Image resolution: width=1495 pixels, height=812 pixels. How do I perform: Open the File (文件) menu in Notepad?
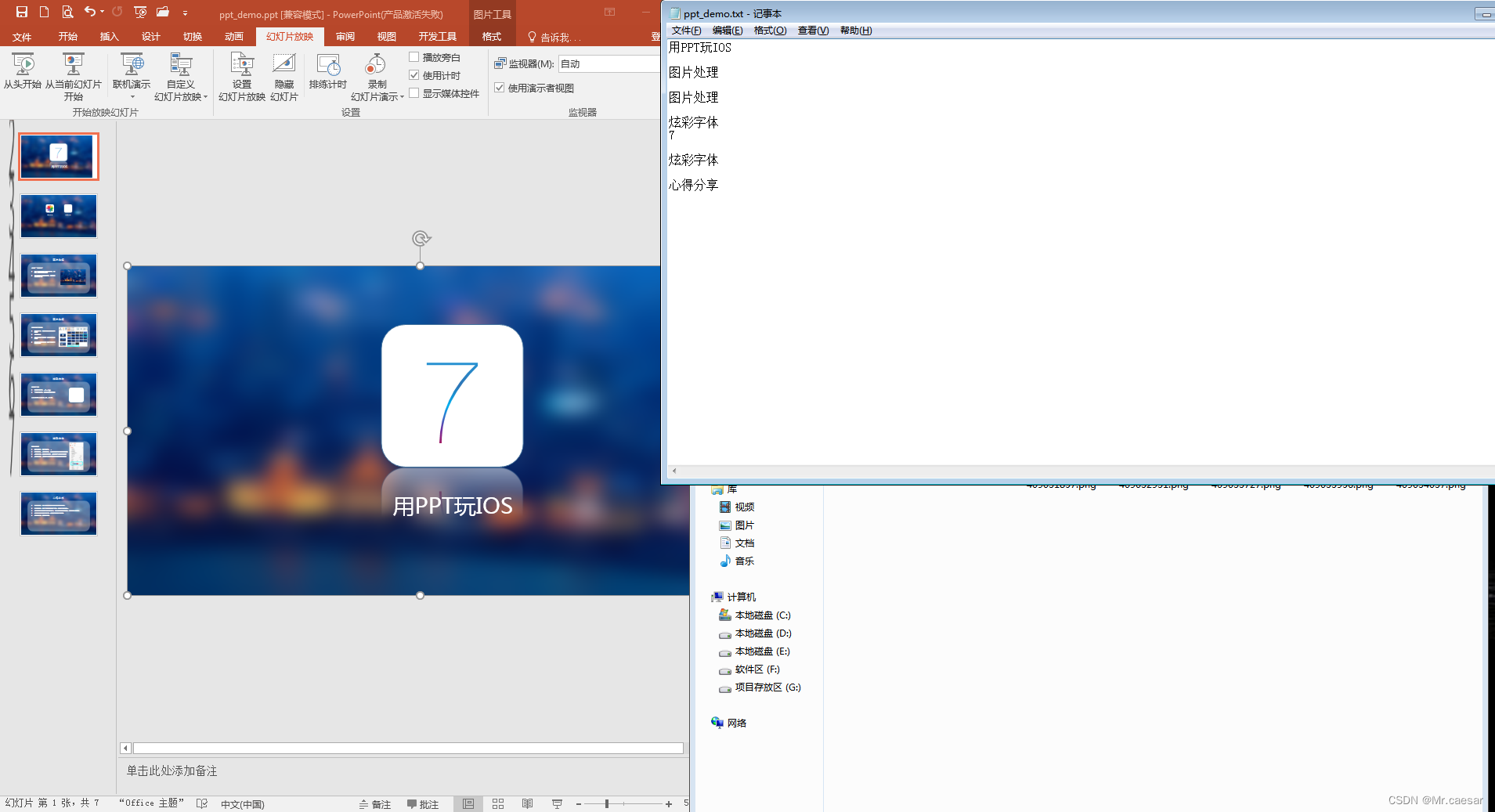[x=686, y=31]
